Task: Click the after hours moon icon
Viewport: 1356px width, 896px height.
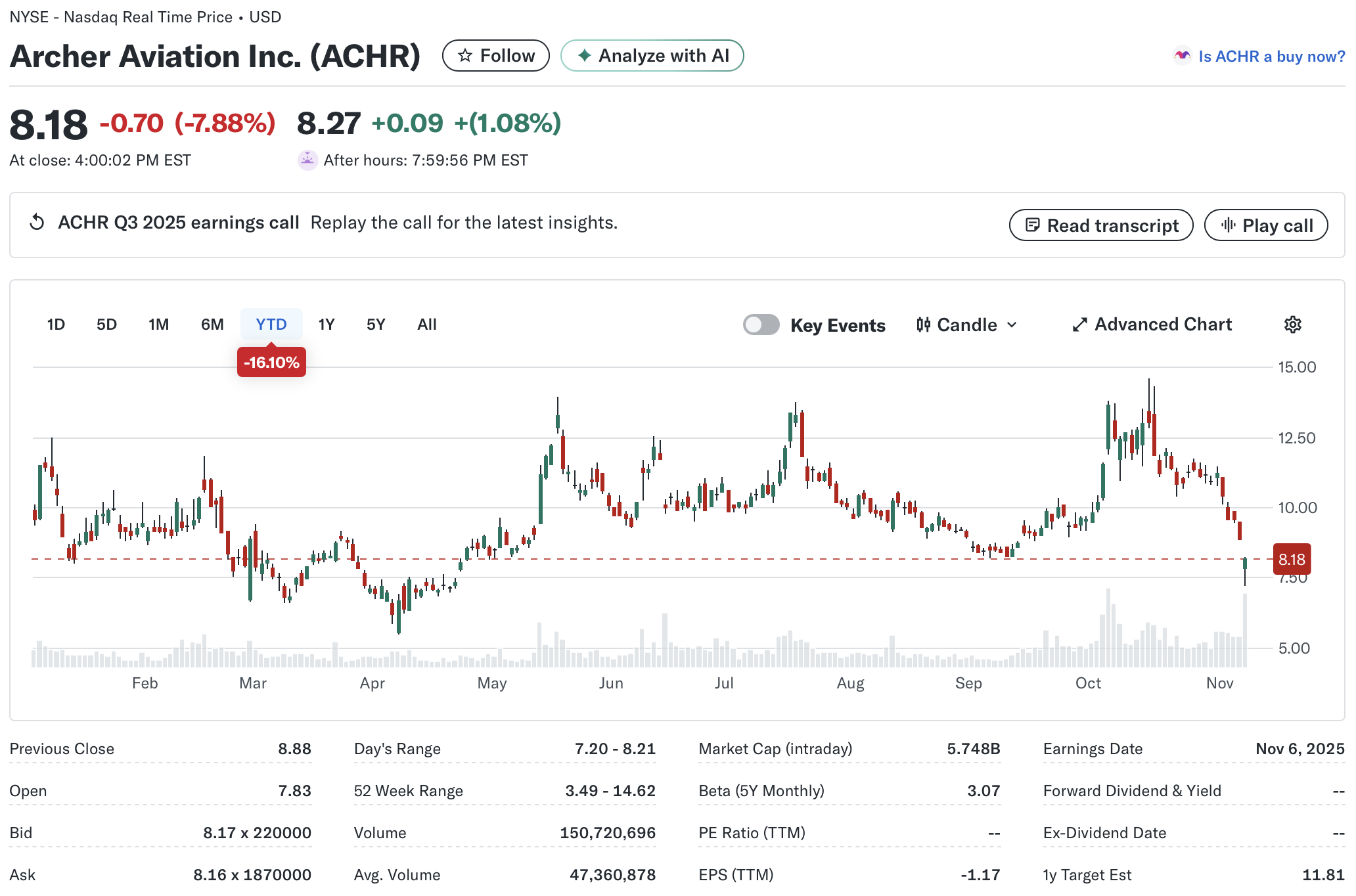Action: coord(307,160)
